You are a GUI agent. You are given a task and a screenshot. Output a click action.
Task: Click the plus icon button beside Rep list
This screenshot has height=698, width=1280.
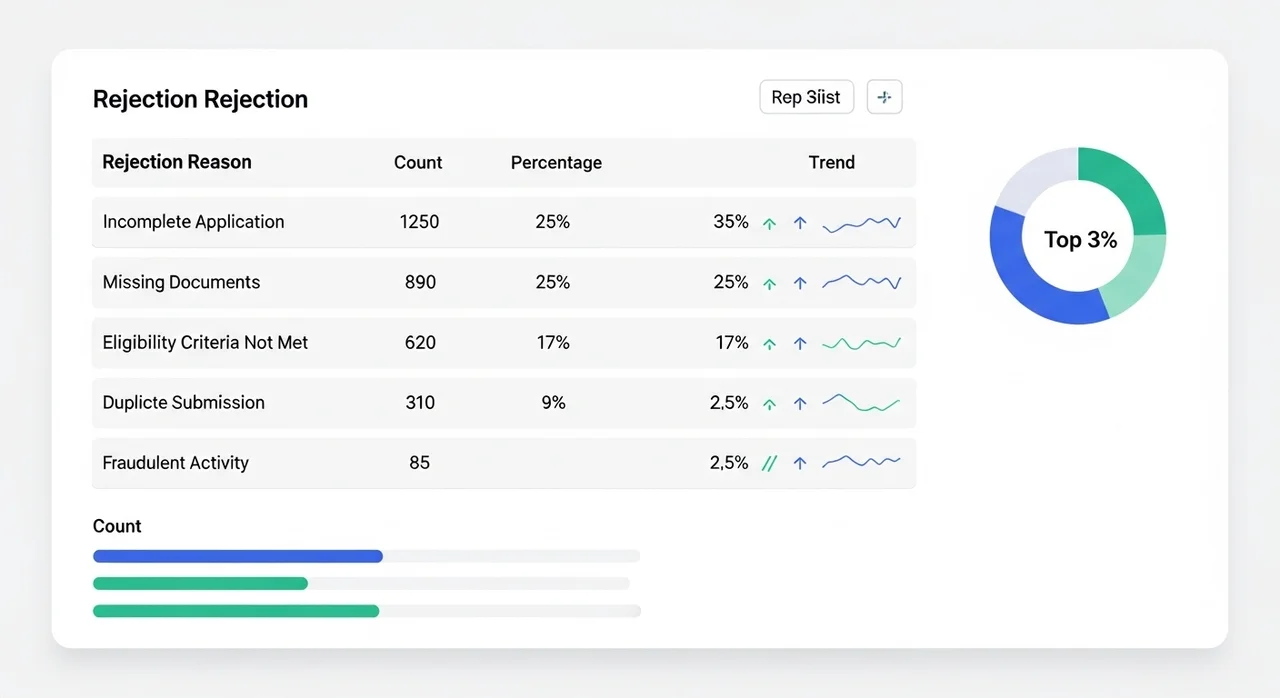point(884,98)
